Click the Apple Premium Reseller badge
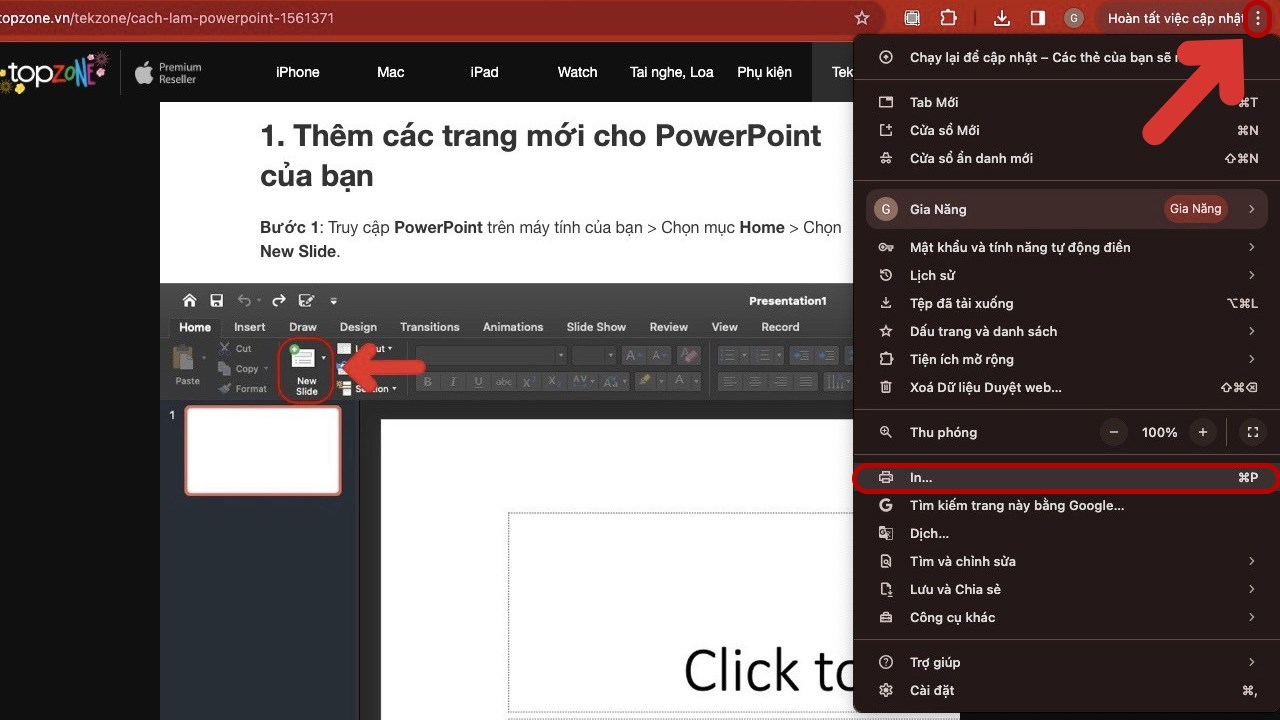The width and height of the screenshot is (1280, 720). (x=168, y=72)
